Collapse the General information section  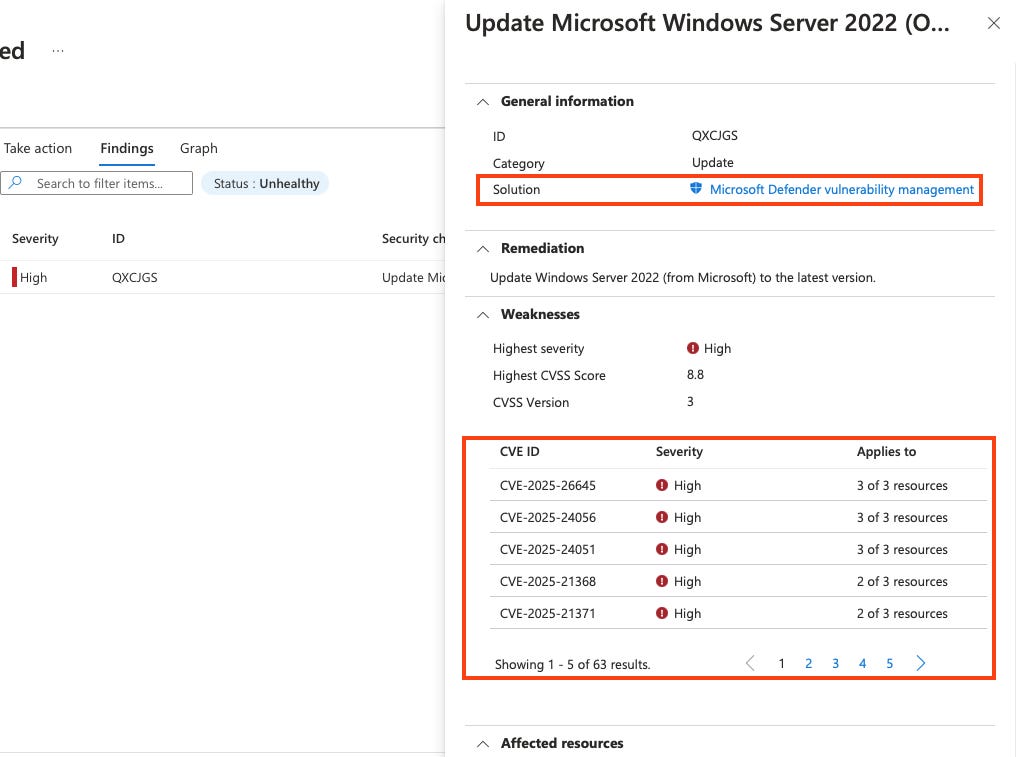click(x=483, y=102)
